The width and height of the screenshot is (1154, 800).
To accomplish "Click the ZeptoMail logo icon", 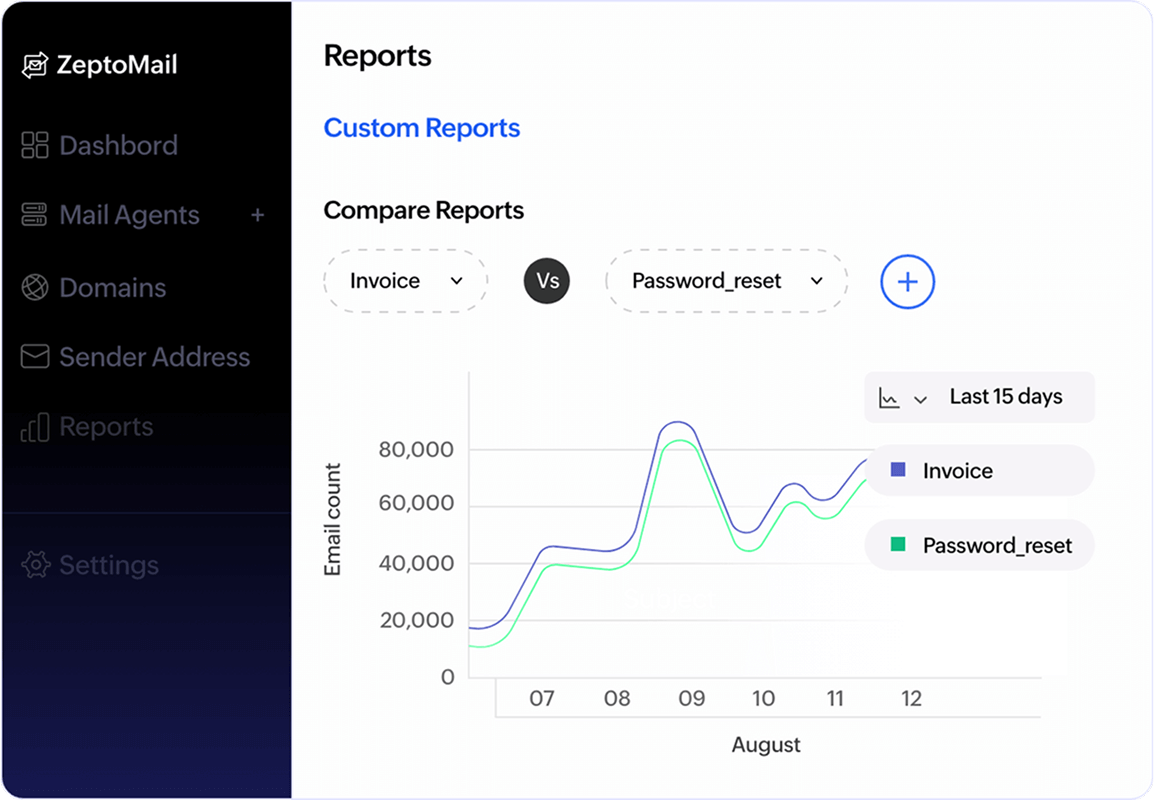I will [35, 65].
